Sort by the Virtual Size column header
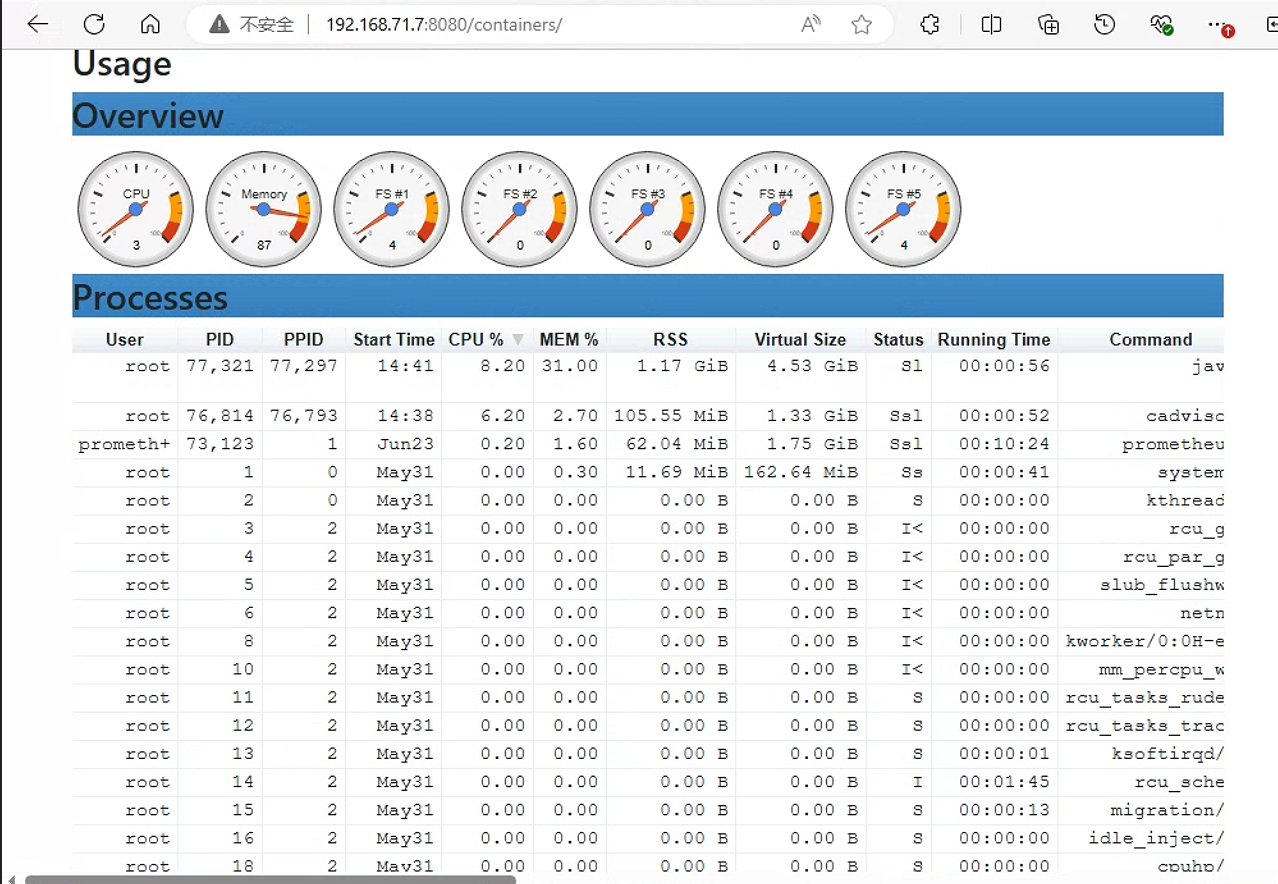Viewport: 1278px width, 884px height. pyautogui.click(x=800, y=339)
